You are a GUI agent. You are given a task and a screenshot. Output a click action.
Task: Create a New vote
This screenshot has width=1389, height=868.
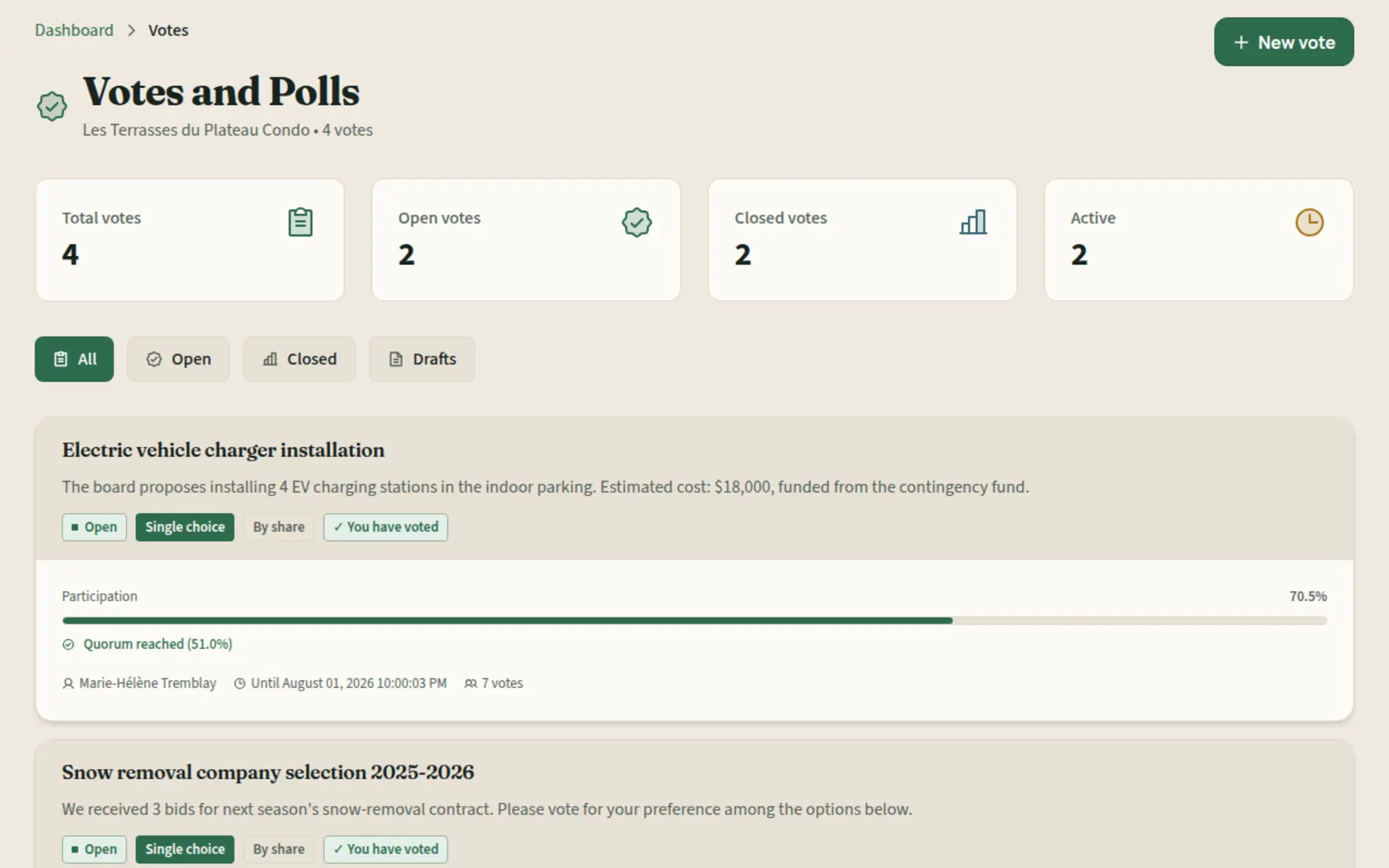point(1283,42)
